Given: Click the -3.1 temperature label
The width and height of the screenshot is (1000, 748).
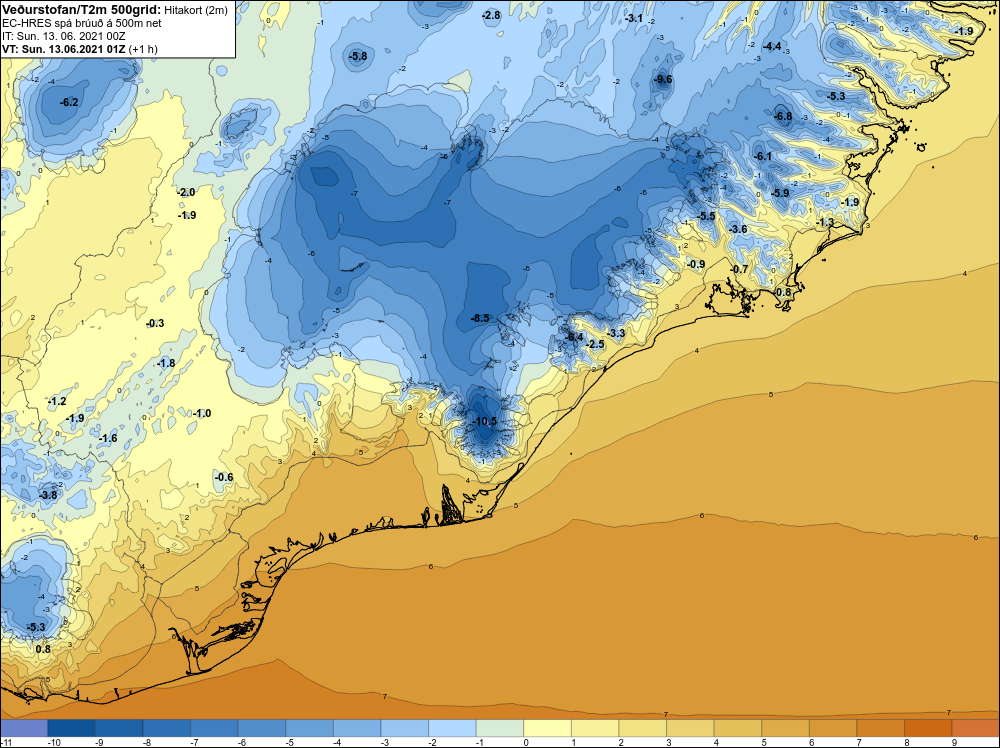Looking at the screenshot, I should coord(634,18).
